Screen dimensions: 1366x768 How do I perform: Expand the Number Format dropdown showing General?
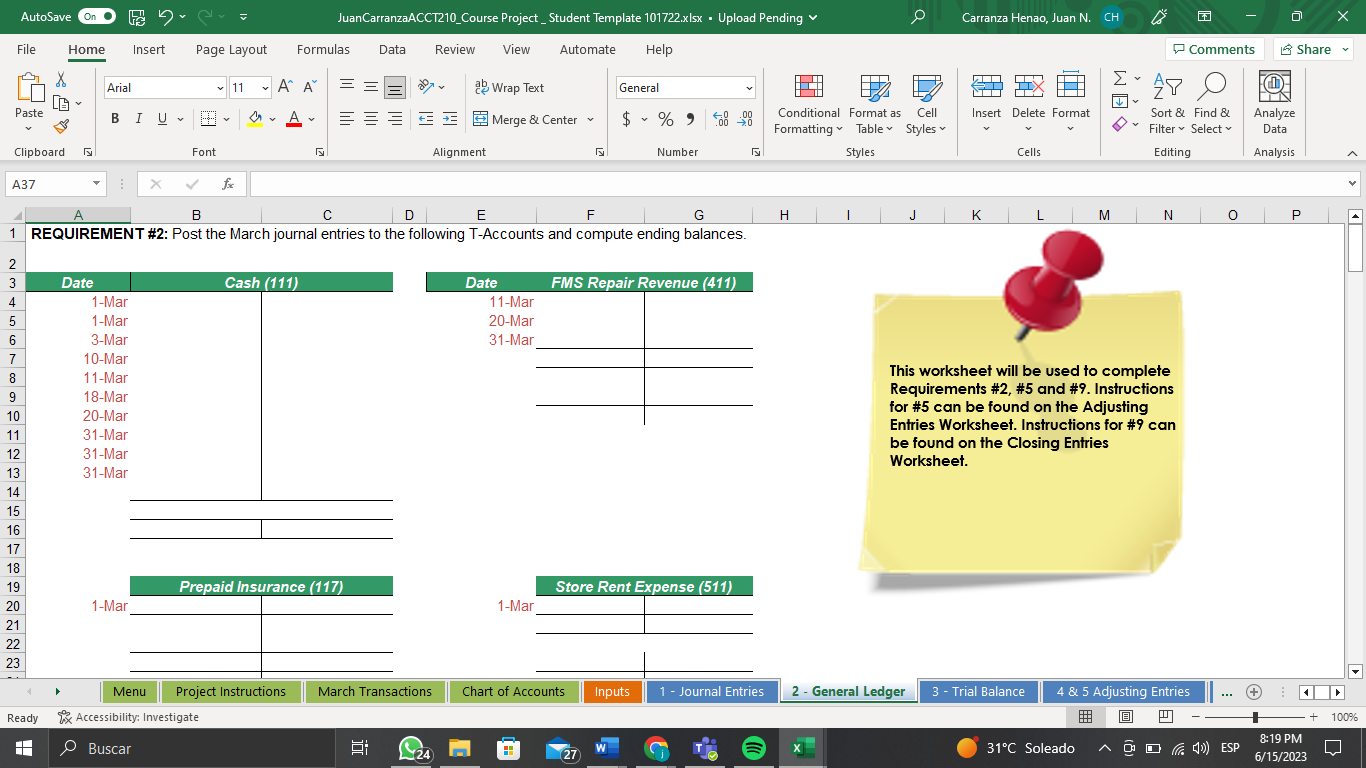749,88
